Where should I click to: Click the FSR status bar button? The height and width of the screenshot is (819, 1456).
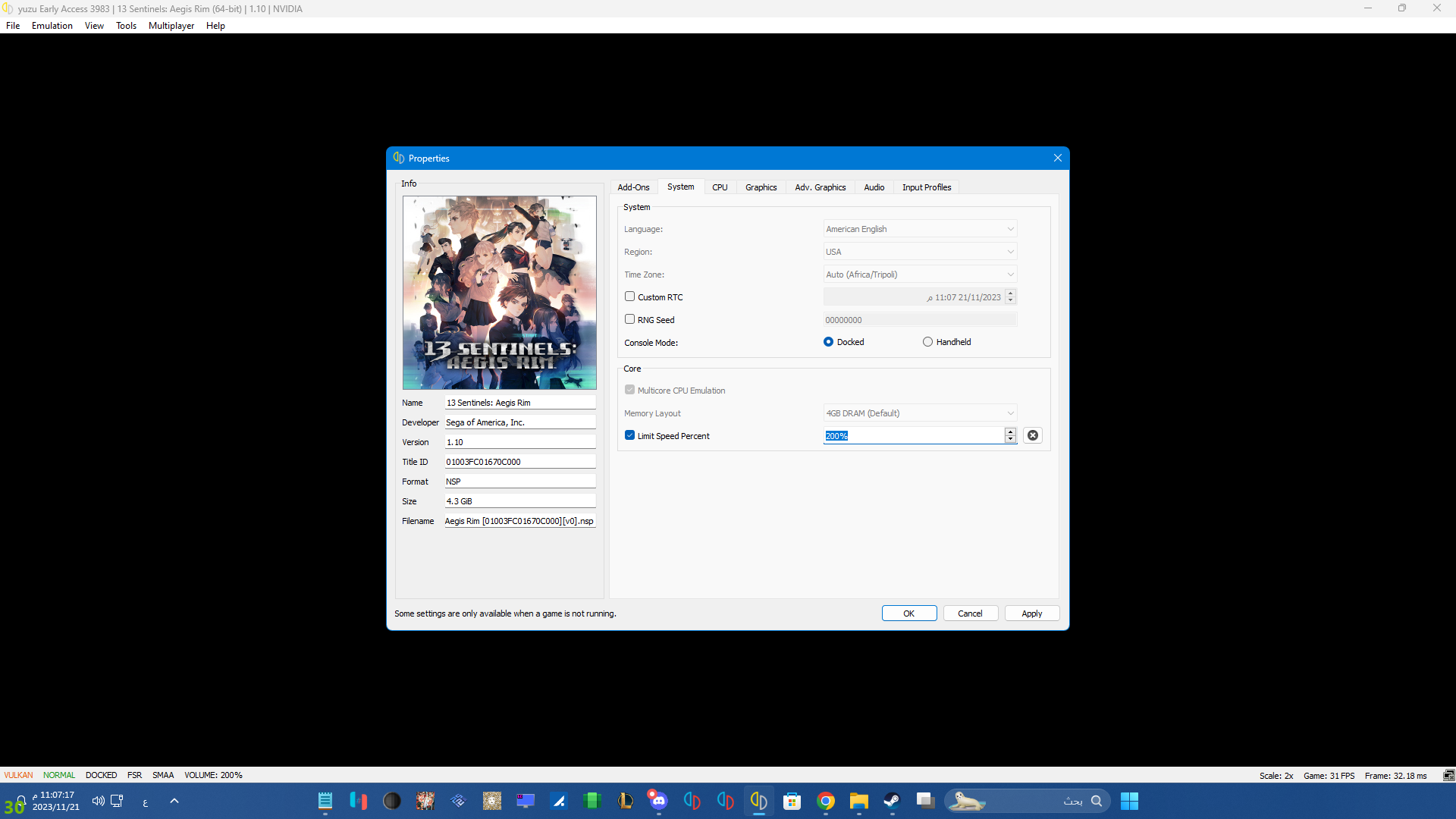pos(134,775)
